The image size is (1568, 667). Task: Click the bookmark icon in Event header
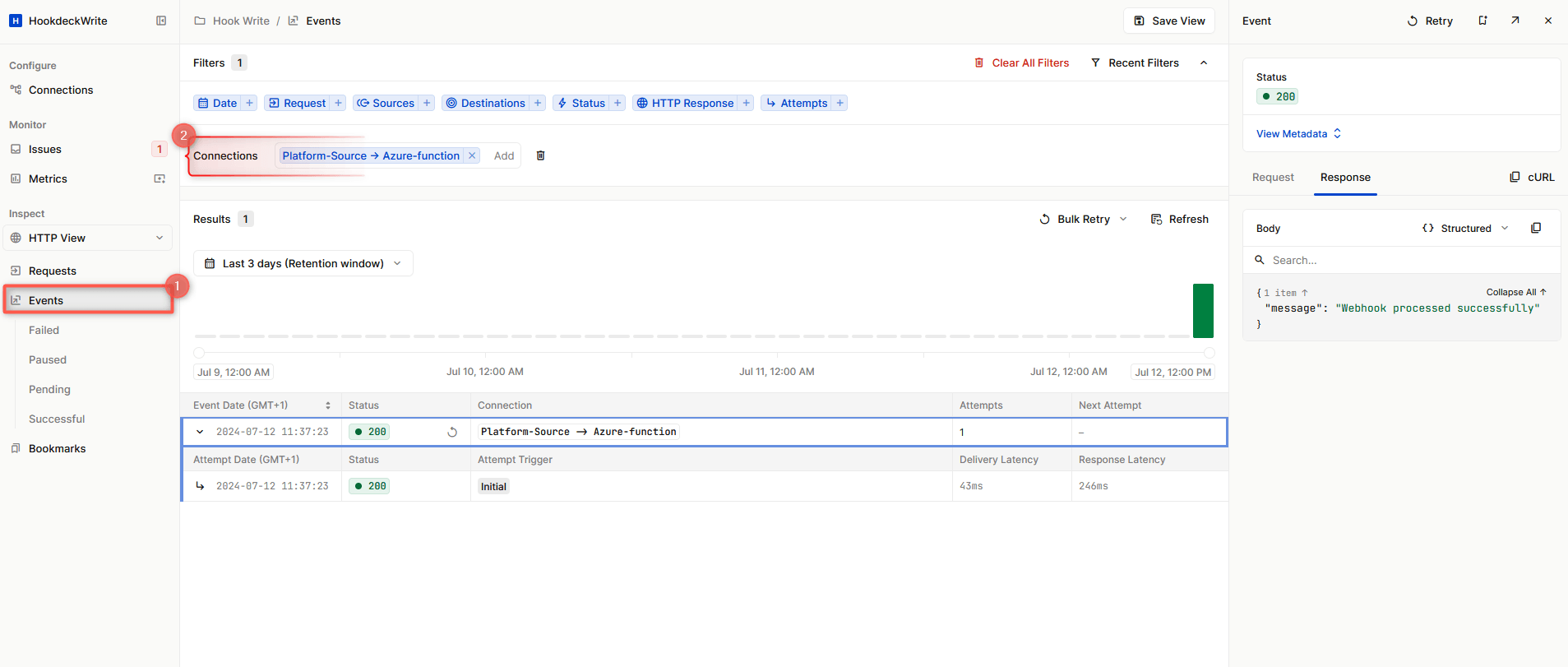click(x=1482, y=21)
